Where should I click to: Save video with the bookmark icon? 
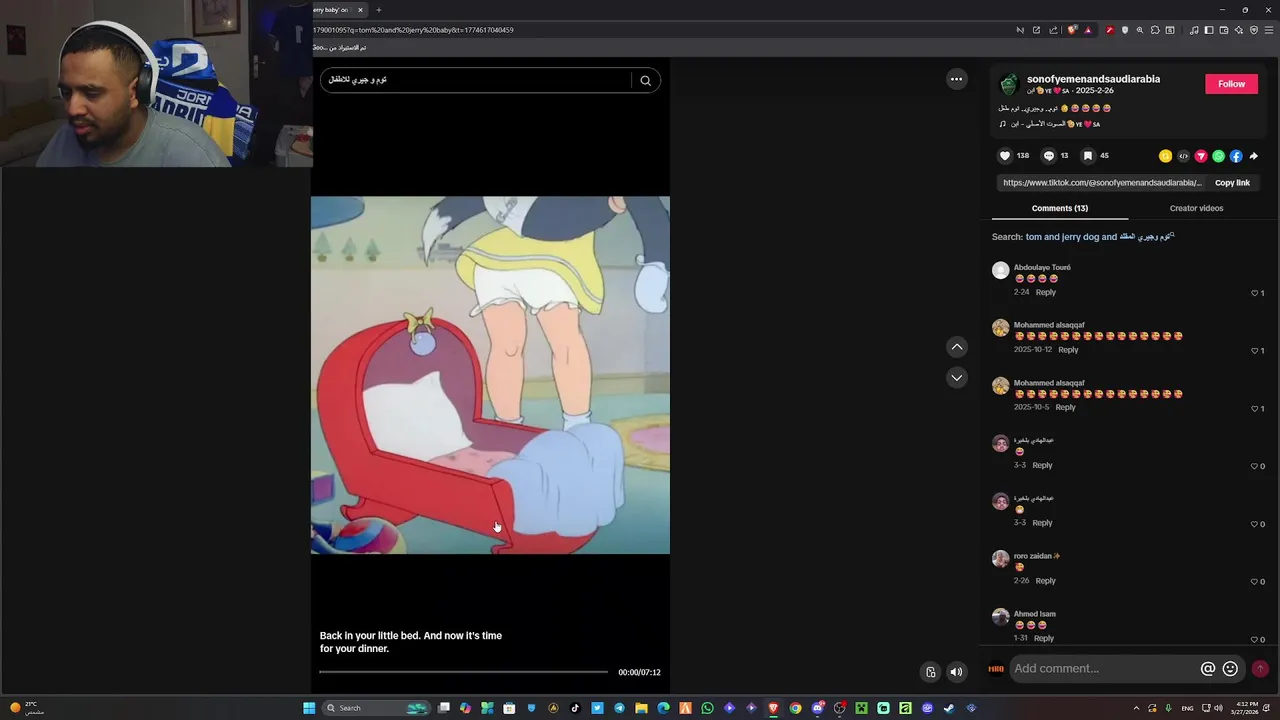[x=1089, y=156]
